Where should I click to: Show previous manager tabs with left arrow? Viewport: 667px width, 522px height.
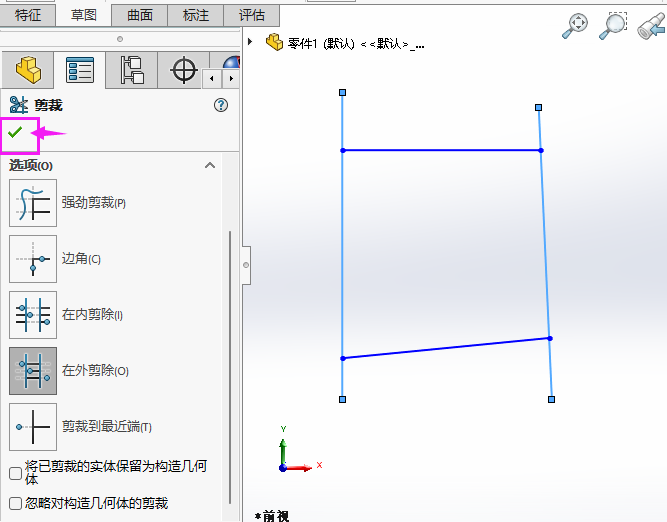point(212,78)
